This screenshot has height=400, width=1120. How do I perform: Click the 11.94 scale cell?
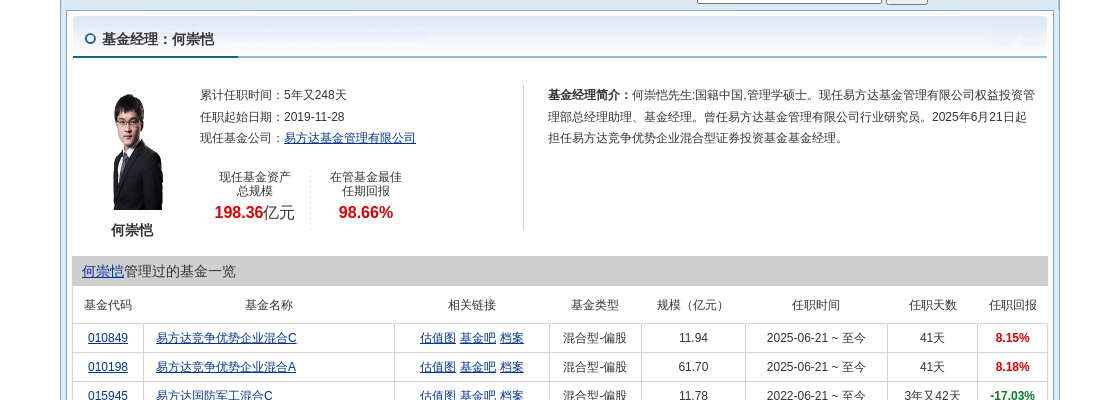point(693,338)
